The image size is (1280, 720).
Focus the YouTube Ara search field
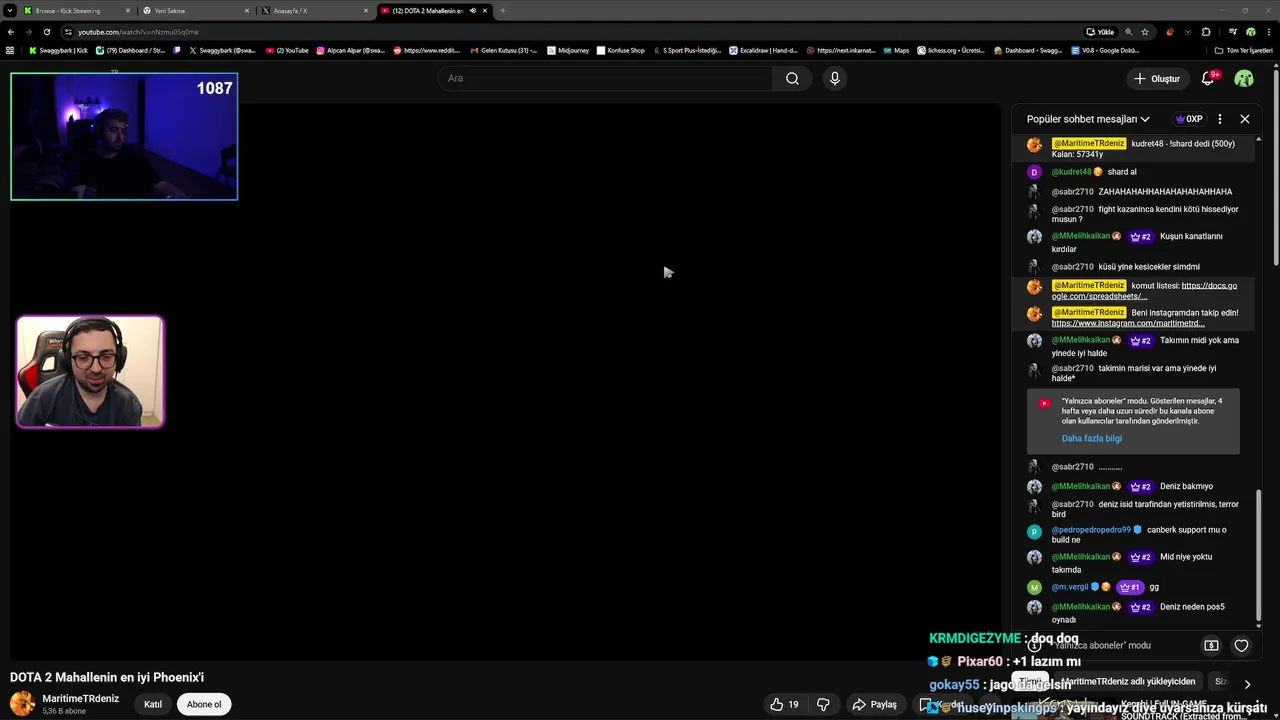[605, 78]
